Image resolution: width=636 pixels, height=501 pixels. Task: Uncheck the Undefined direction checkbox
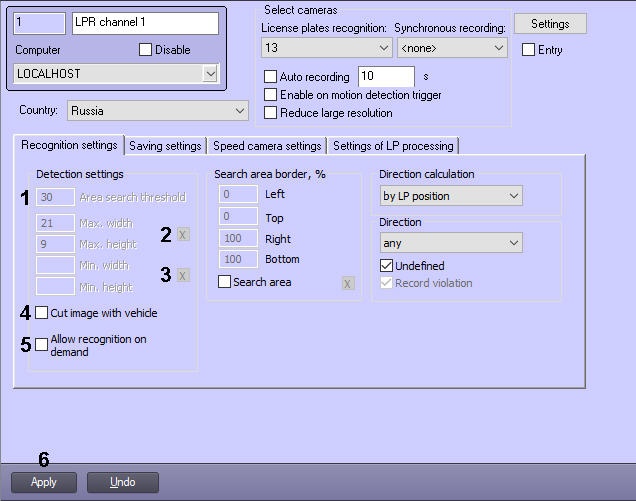click(387, 266)
